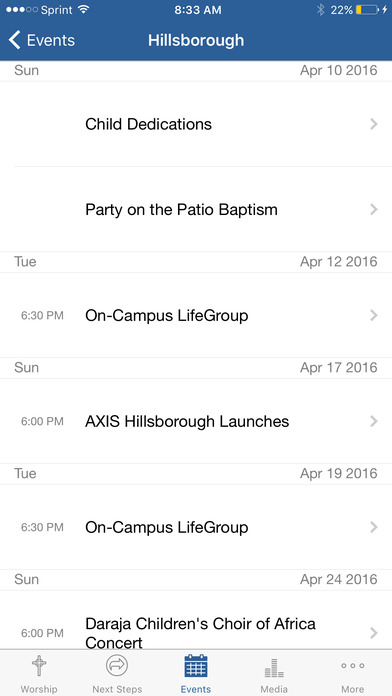The image size is (392, 696).
Task: Open On-Campus LifeGroup on Apr 19
Action: point(196,527)
